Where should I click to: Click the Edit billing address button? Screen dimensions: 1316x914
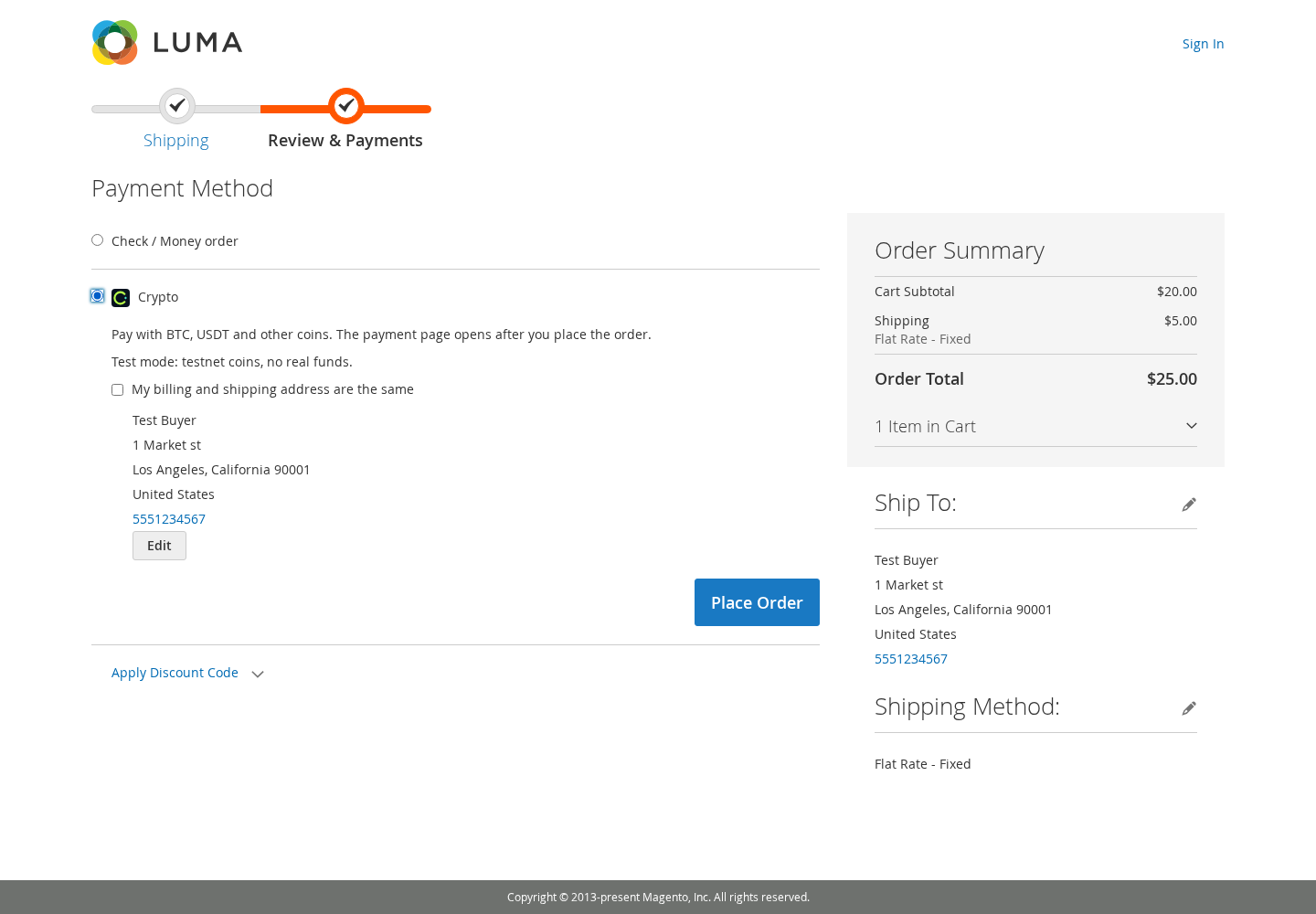[159, 546]
